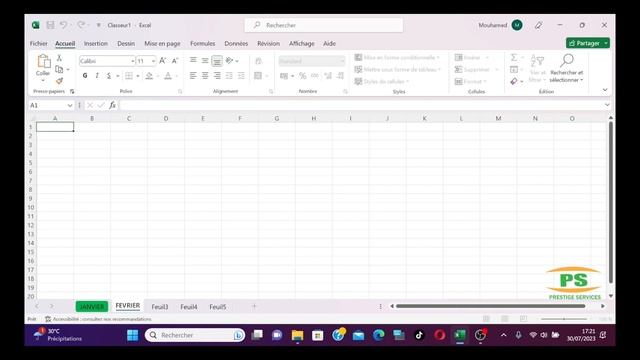Apply Percent style format
This screenshot has height=360, width=640.
click(302, 76)
